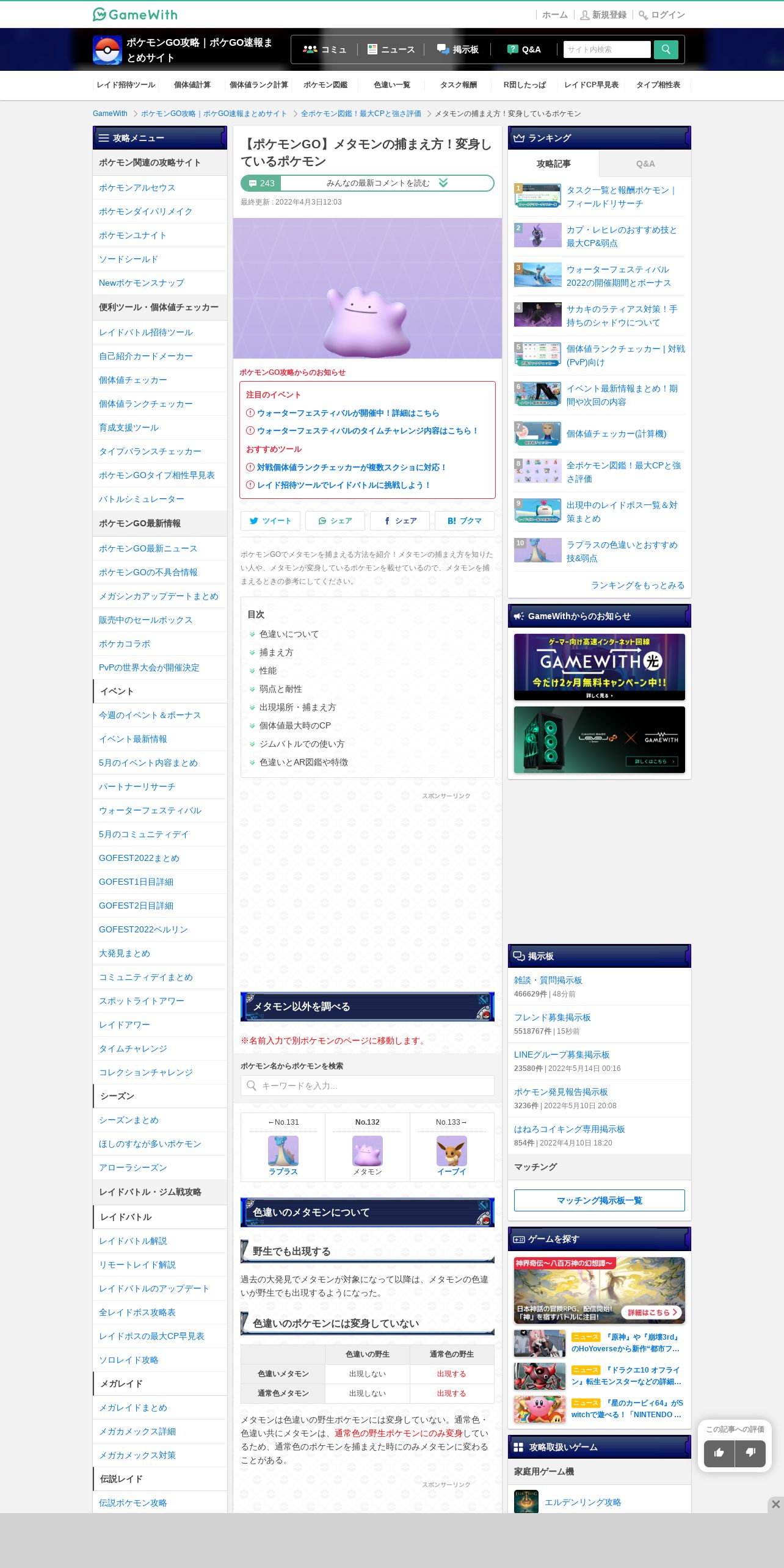Open フレンド募集掲示板 board link

(x=553, y=1017)
